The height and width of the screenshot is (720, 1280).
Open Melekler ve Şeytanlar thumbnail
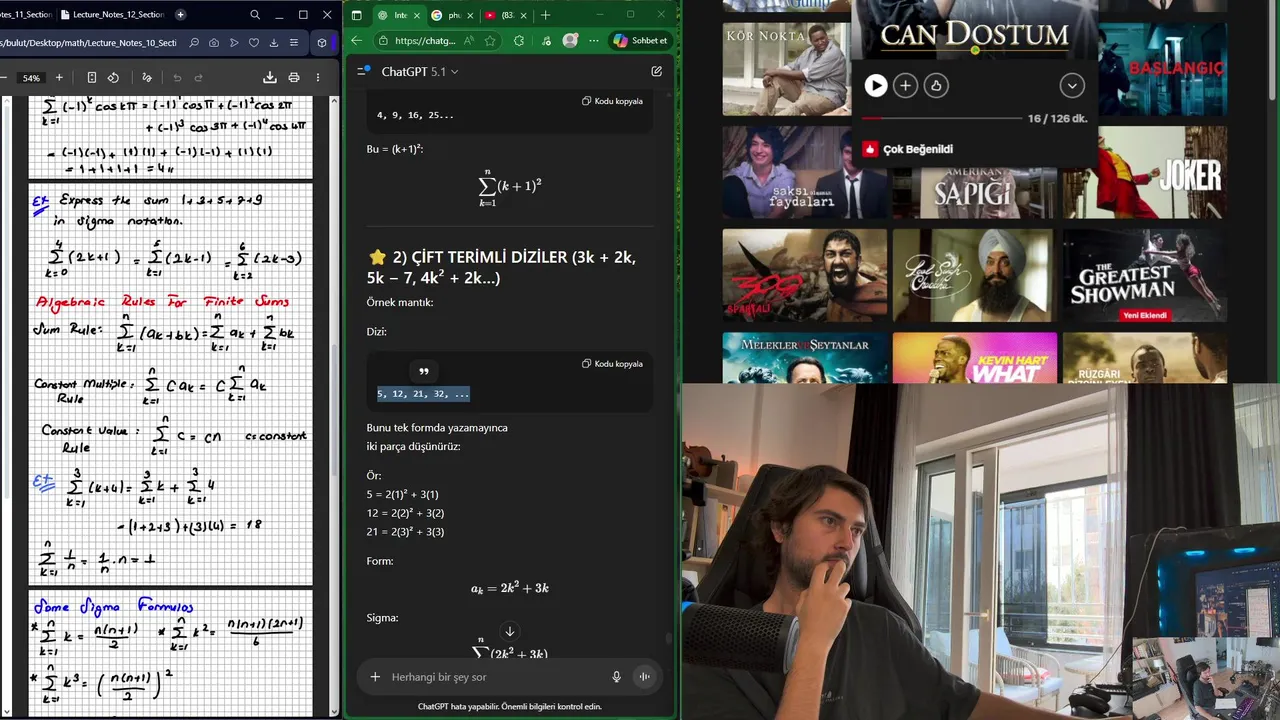(x=804, y=358)
